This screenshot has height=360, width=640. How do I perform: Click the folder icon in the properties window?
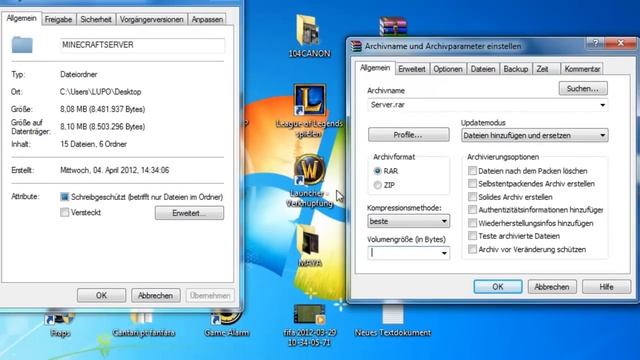point(22,44)
